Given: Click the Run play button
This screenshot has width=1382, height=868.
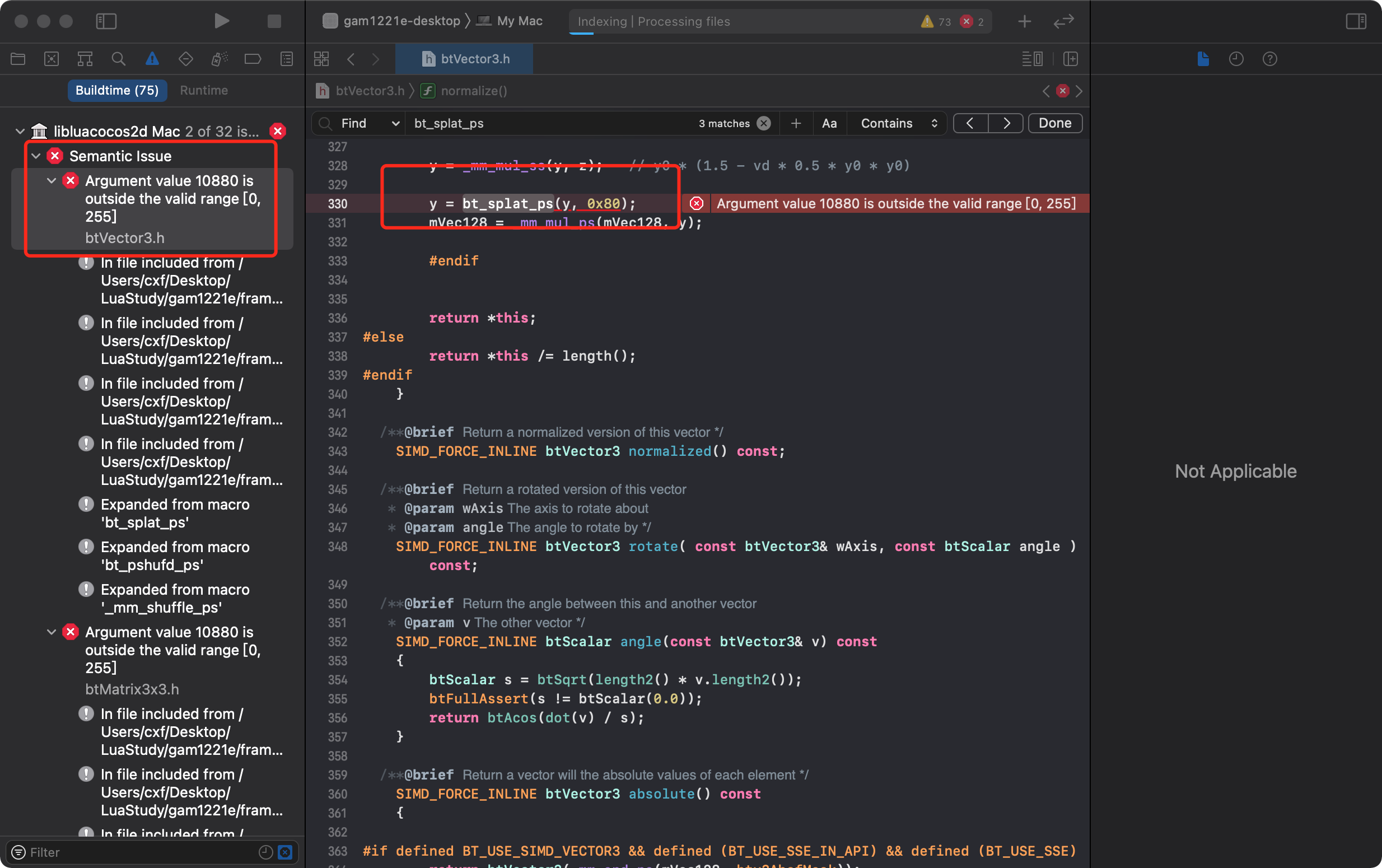Looking at the screenshot, I should click(221, 21).
